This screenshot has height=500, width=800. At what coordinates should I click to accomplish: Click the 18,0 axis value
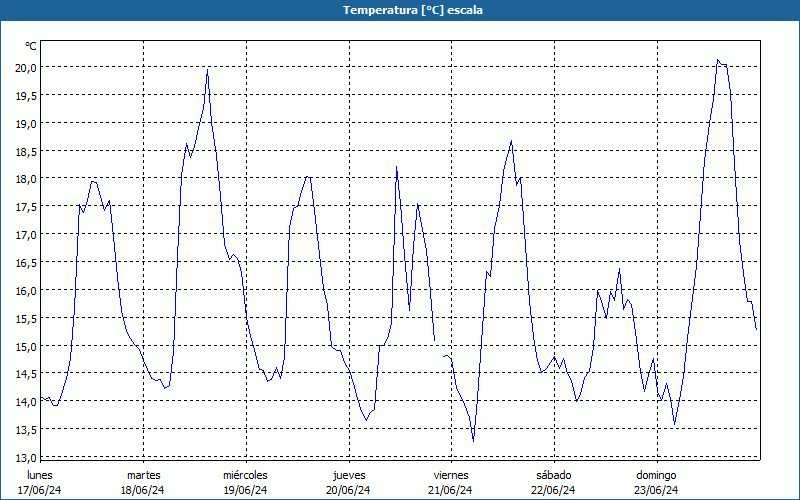click(26, 179)
